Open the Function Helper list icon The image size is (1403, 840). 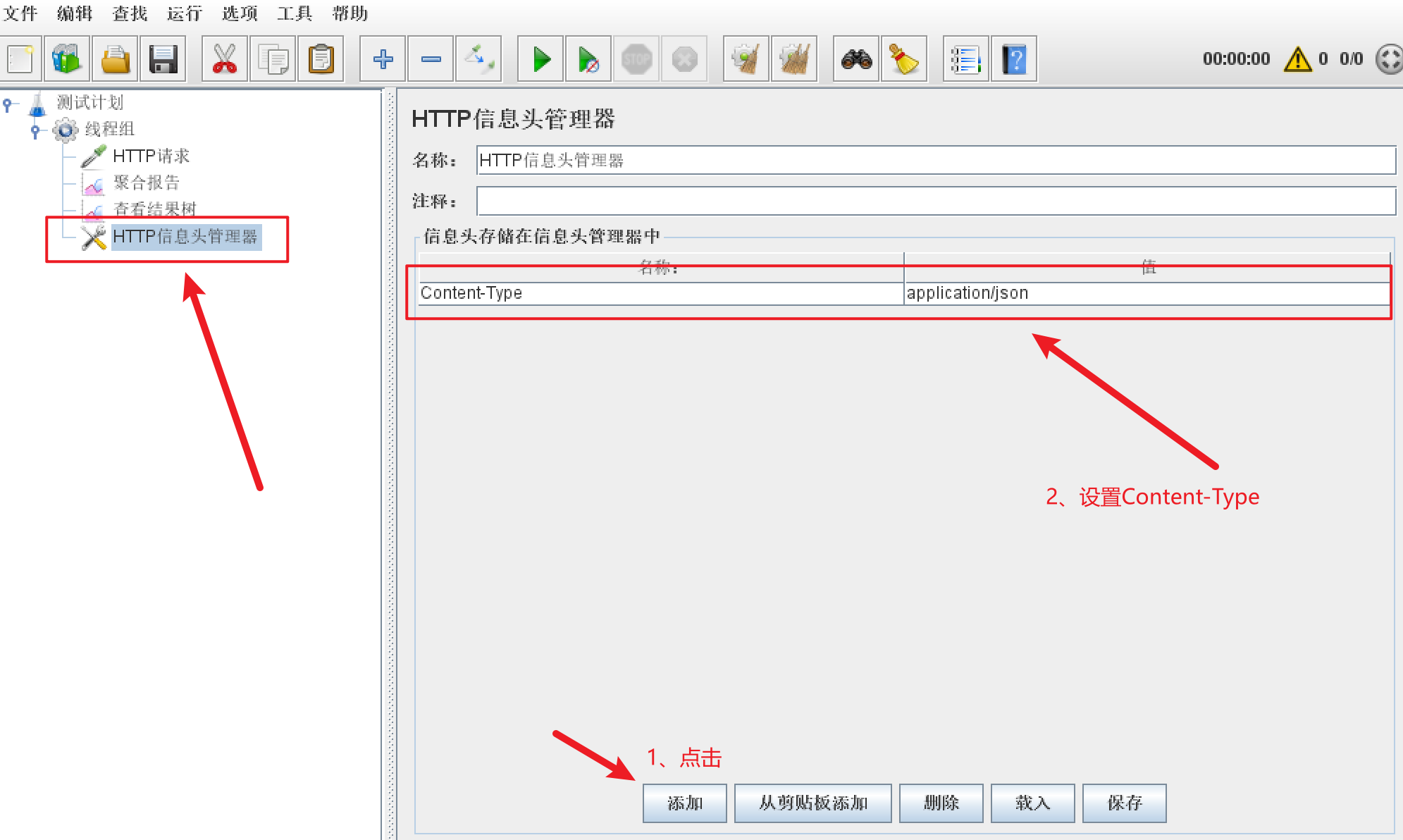click(x=965, y=59)
